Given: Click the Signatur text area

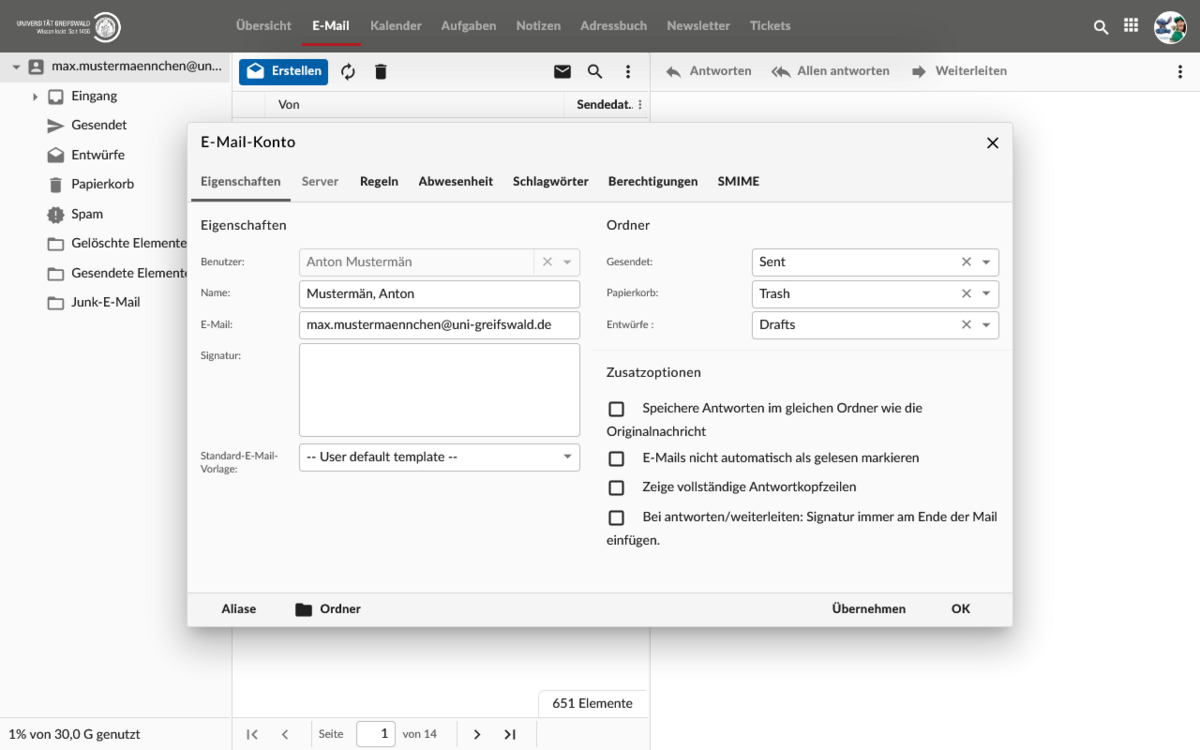Looking at the screenshot, I should (x=439, y=390).
